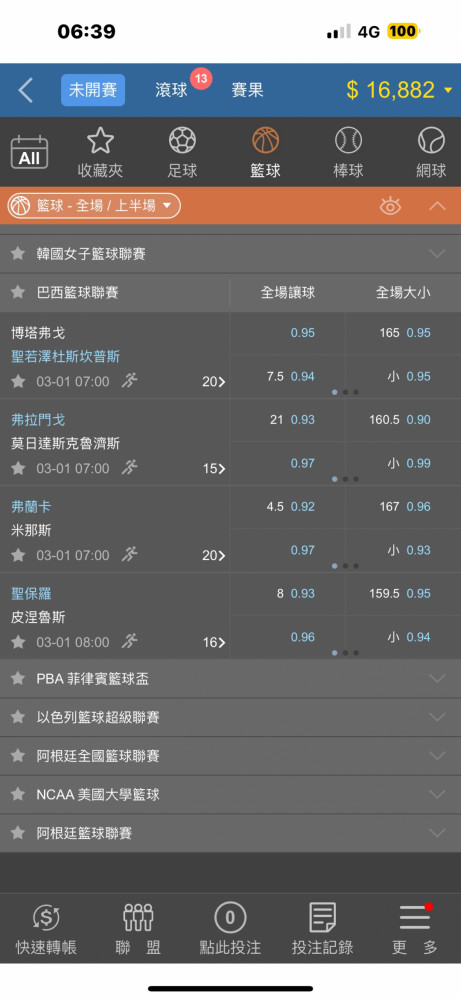The width and height of the screenshot is (461, 1000).
Task: Open the $ 16,882 balance dropdown
Action: click(400, 90)
